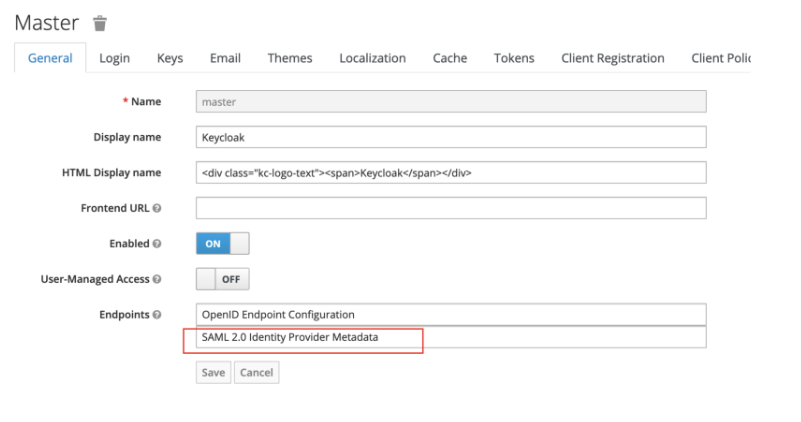Show help icon beside Endpoints label
The width and height of the screenshot is (801, 422).
point(157,315)
